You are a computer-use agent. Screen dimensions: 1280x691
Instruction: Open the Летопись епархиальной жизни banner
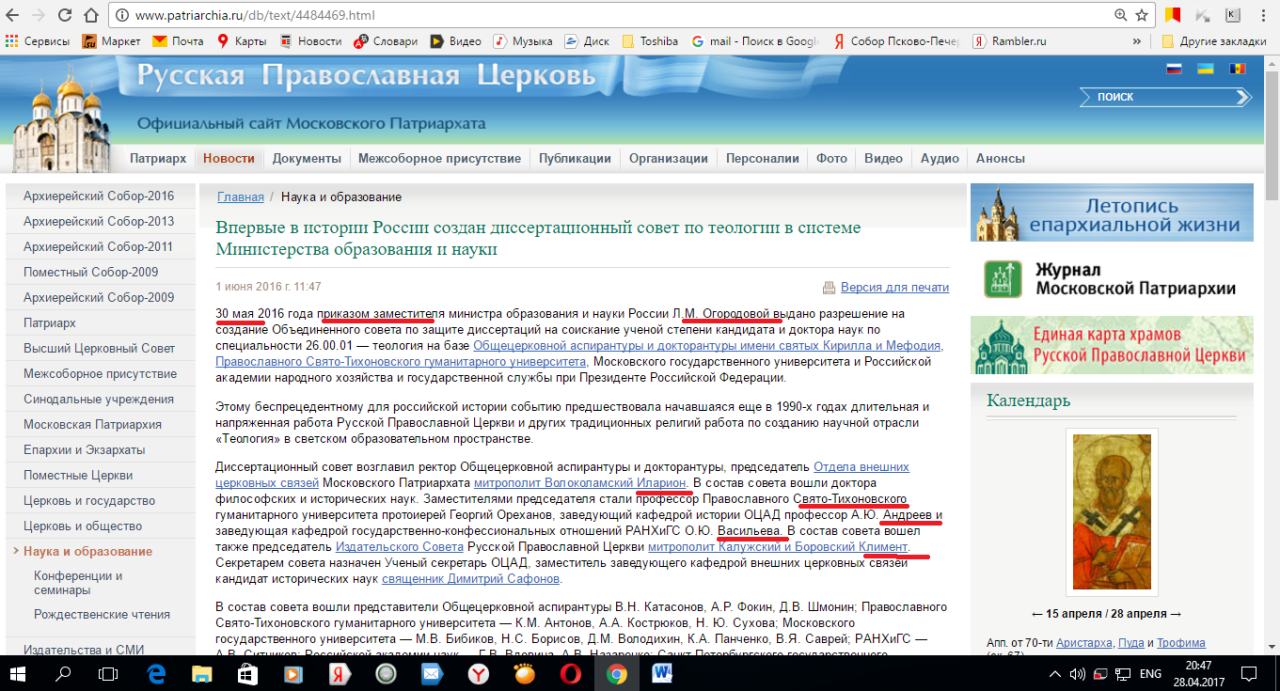pos(1112,213)
